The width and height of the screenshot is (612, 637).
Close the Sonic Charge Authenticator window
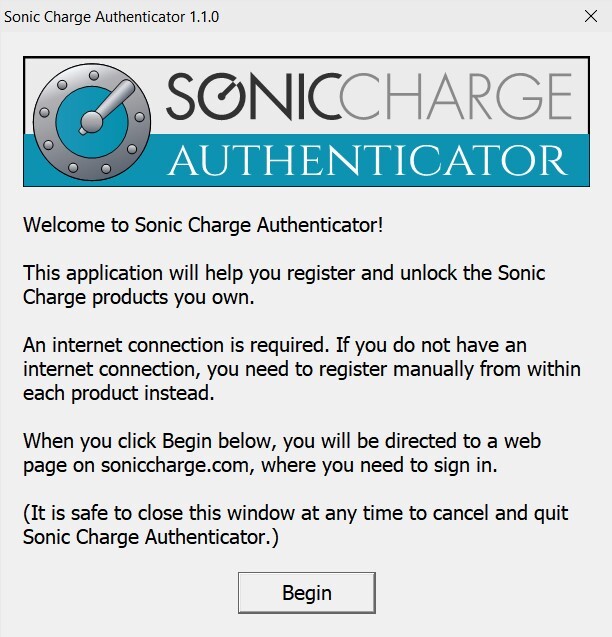(x=589, y=17)
